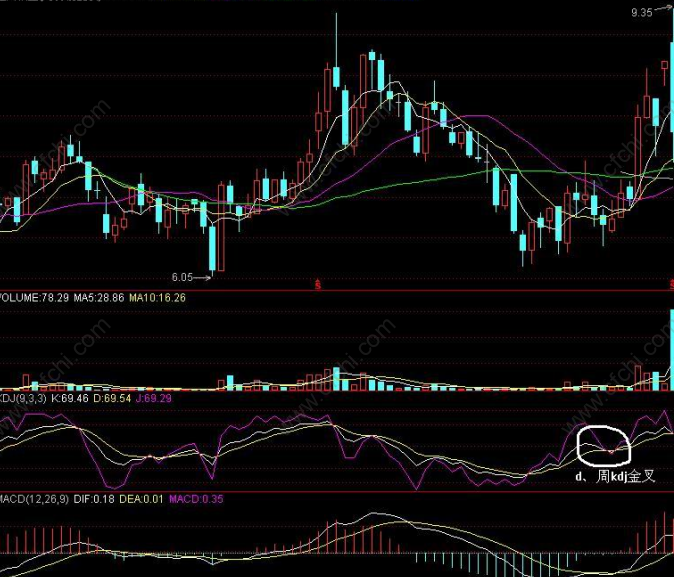The image size is (674, 577).
Task: Select the VOLUME:78.29 indicator value
Action: point(34,298)
